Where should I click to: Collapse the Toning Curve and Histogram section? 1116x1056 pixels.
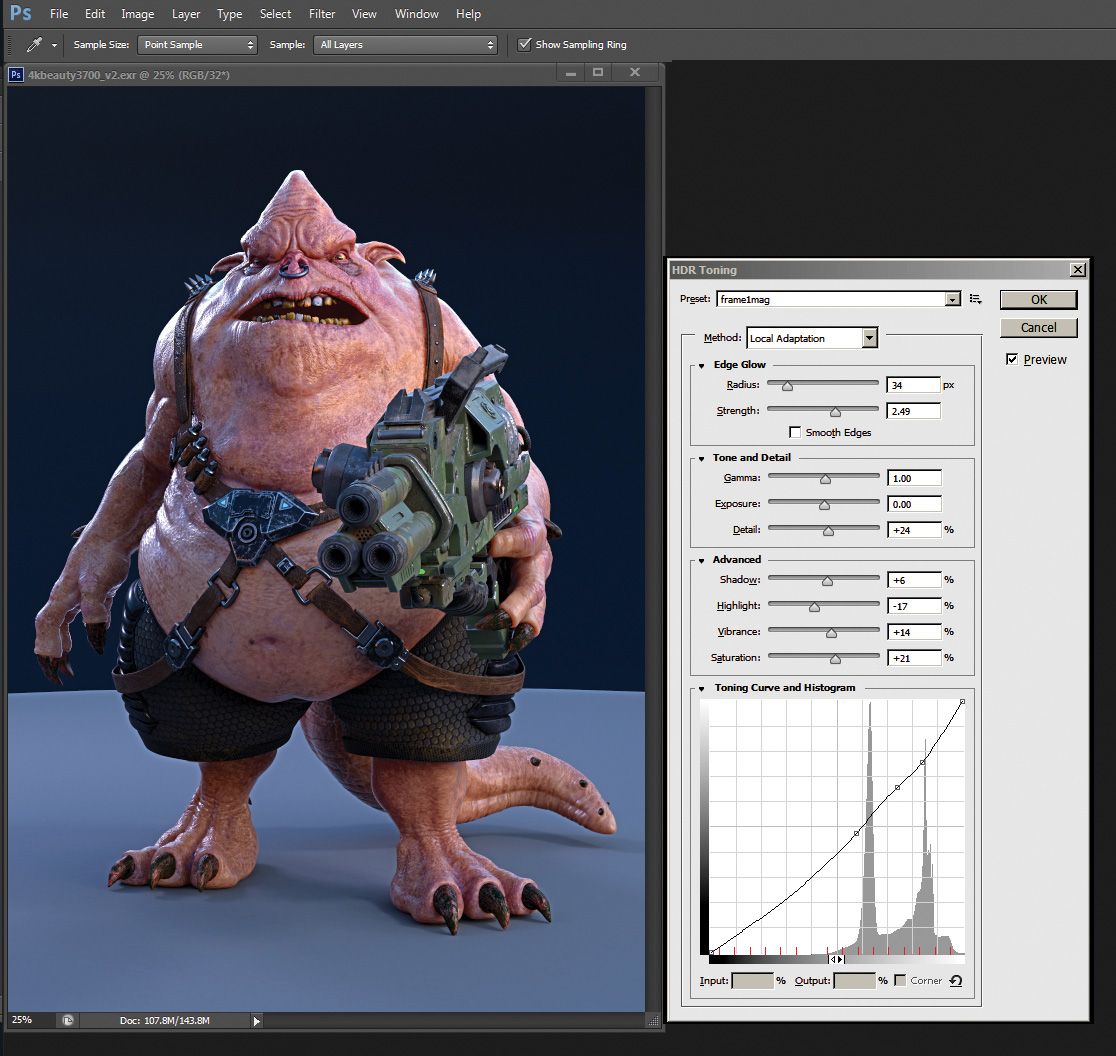click(702, 688)
